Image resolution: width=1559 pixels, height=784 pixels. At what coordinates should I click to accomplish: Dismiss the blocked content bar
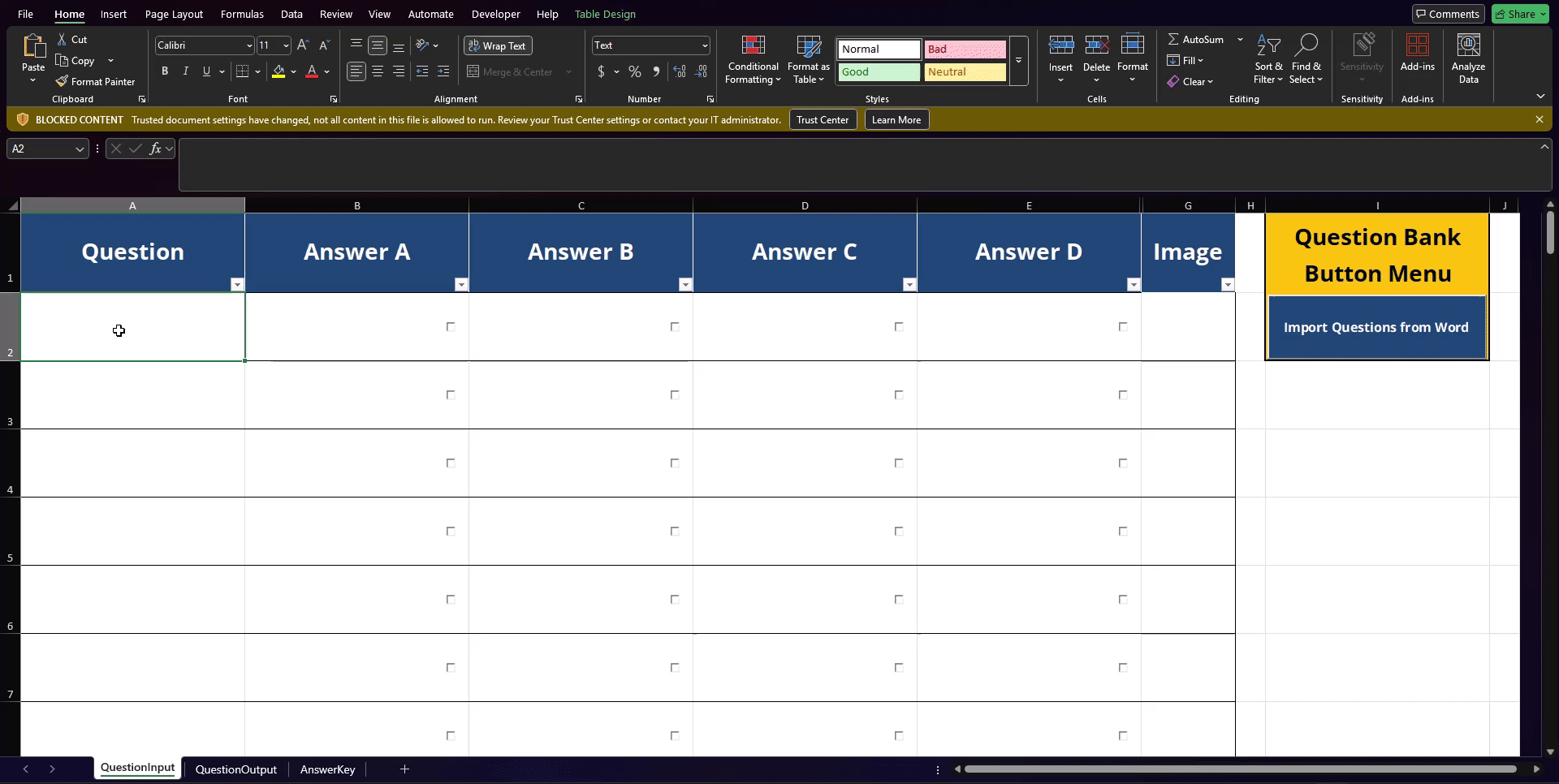click(1540, 119)
